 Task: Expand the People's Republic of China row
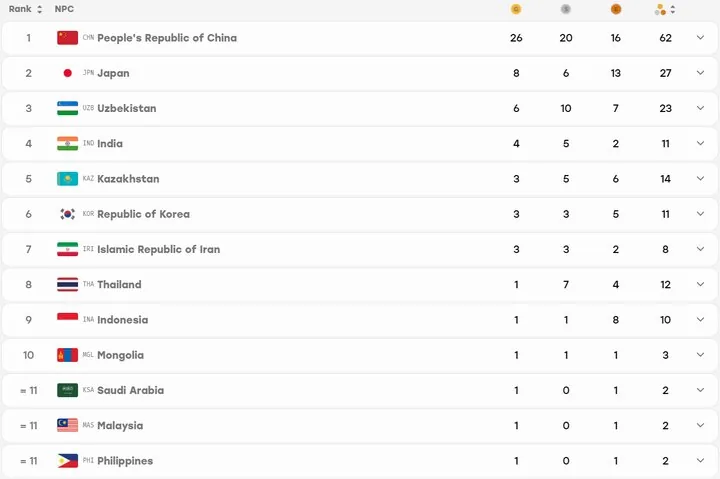click(x=700, y=38)
